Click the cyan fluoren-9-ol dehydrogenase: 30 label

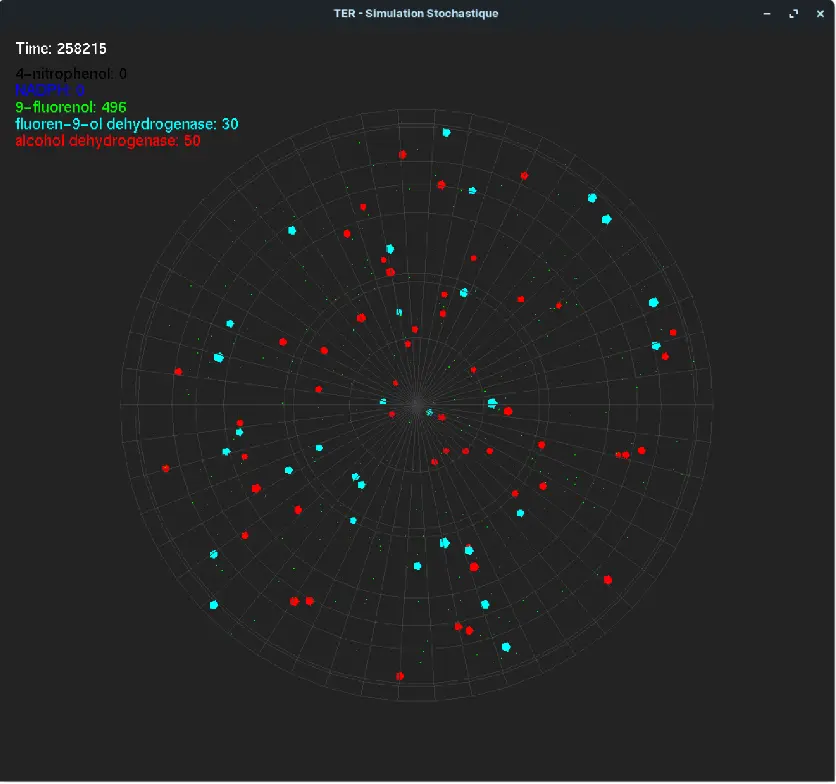pyautogui.click(x=127, y=124)
